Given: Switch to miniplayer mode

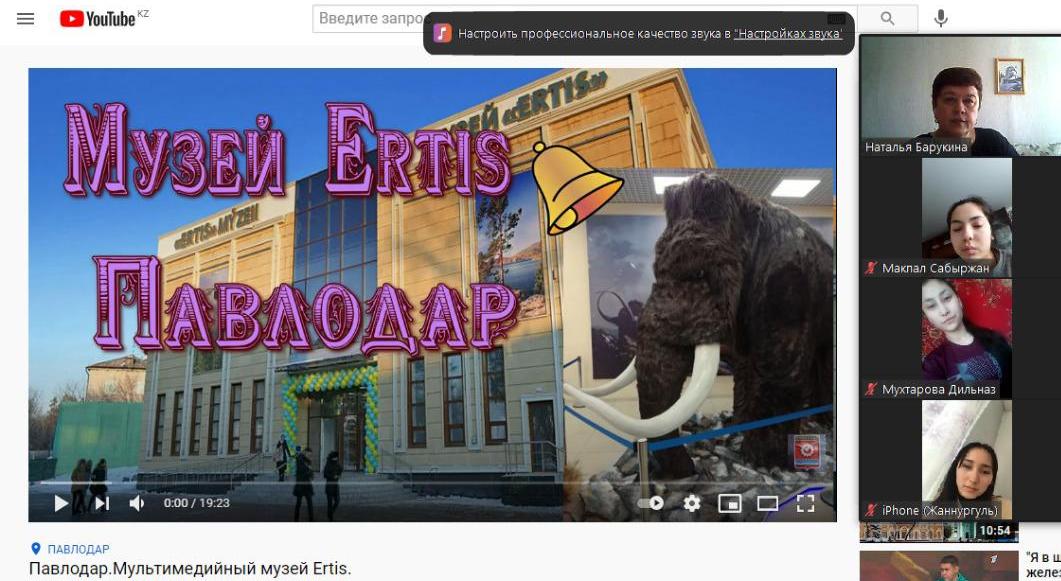Looking at the screenshot, I should point(729,503).
